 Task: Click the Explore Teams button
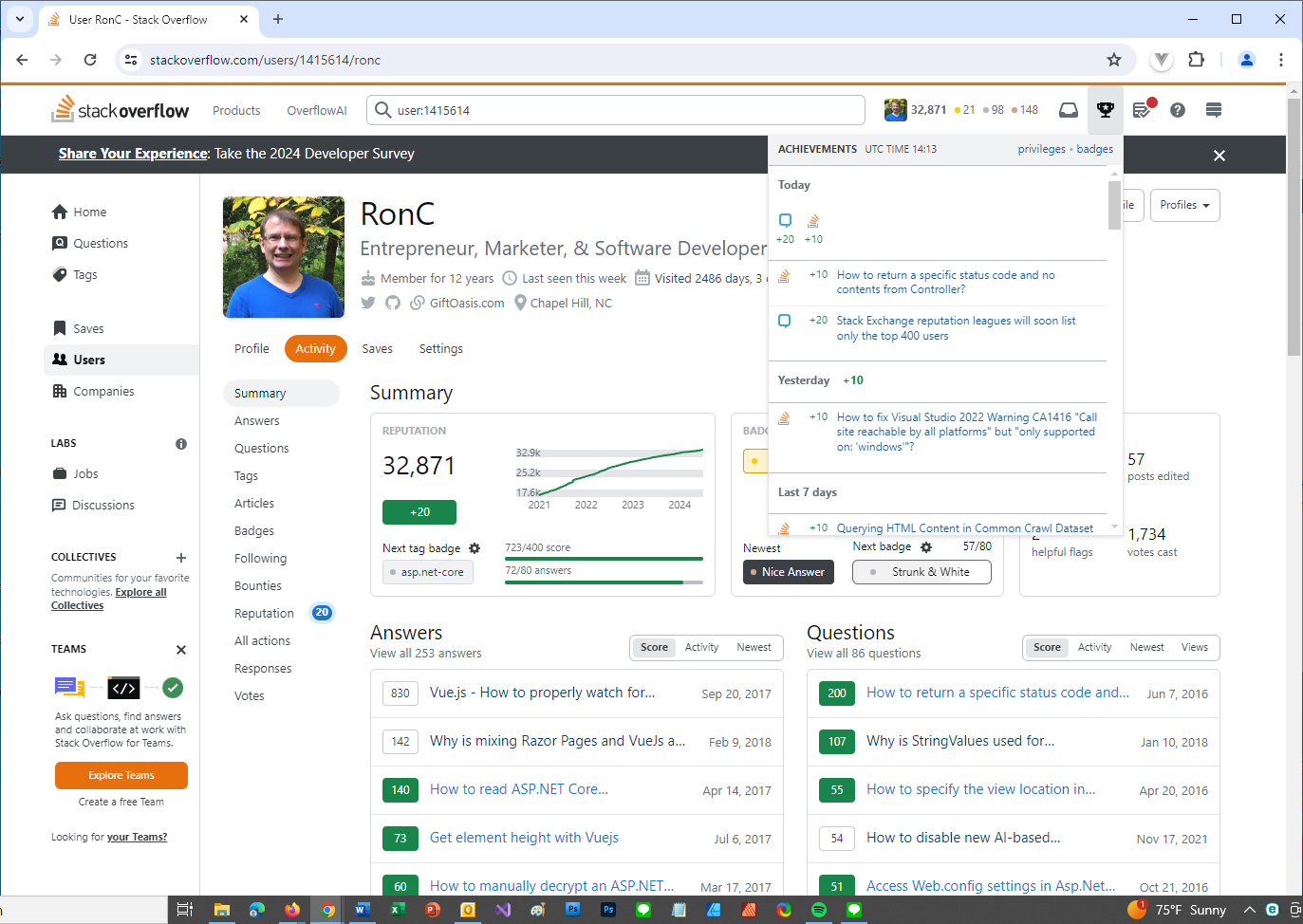tap(121, 776)
